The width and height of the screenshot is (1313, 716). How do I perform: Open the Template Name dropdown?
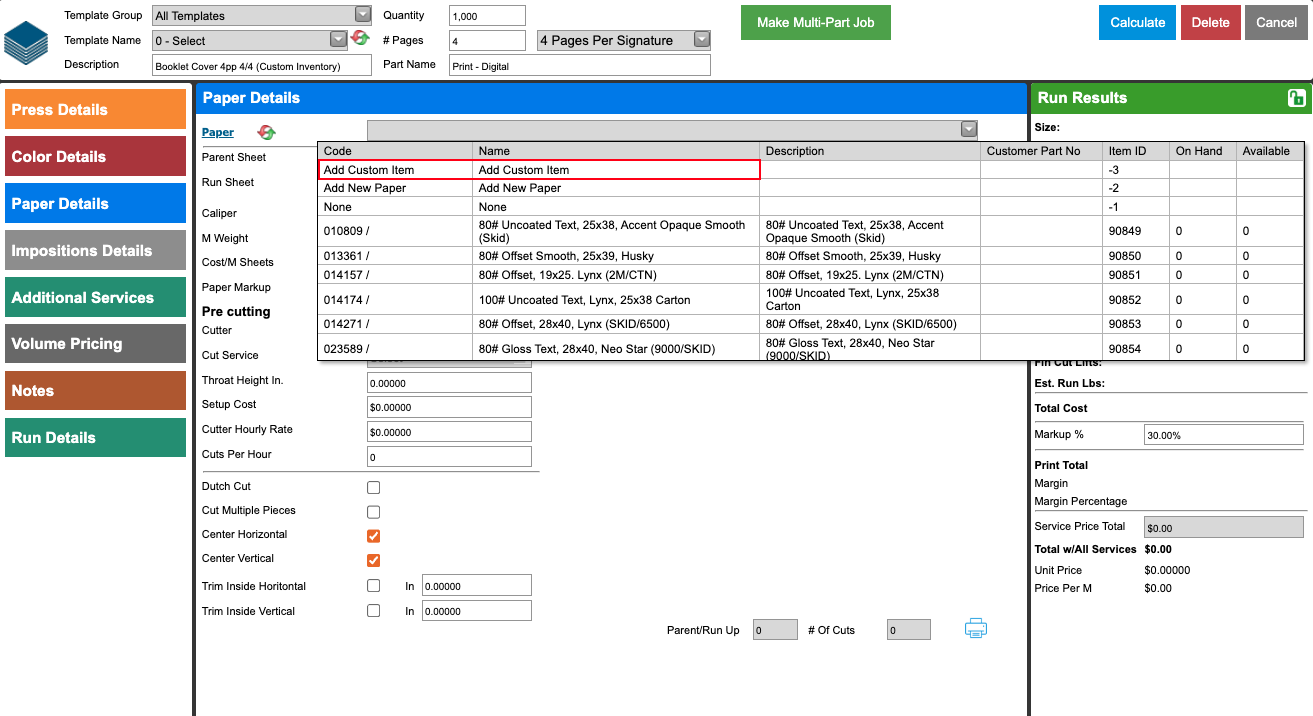coord(249,40)
